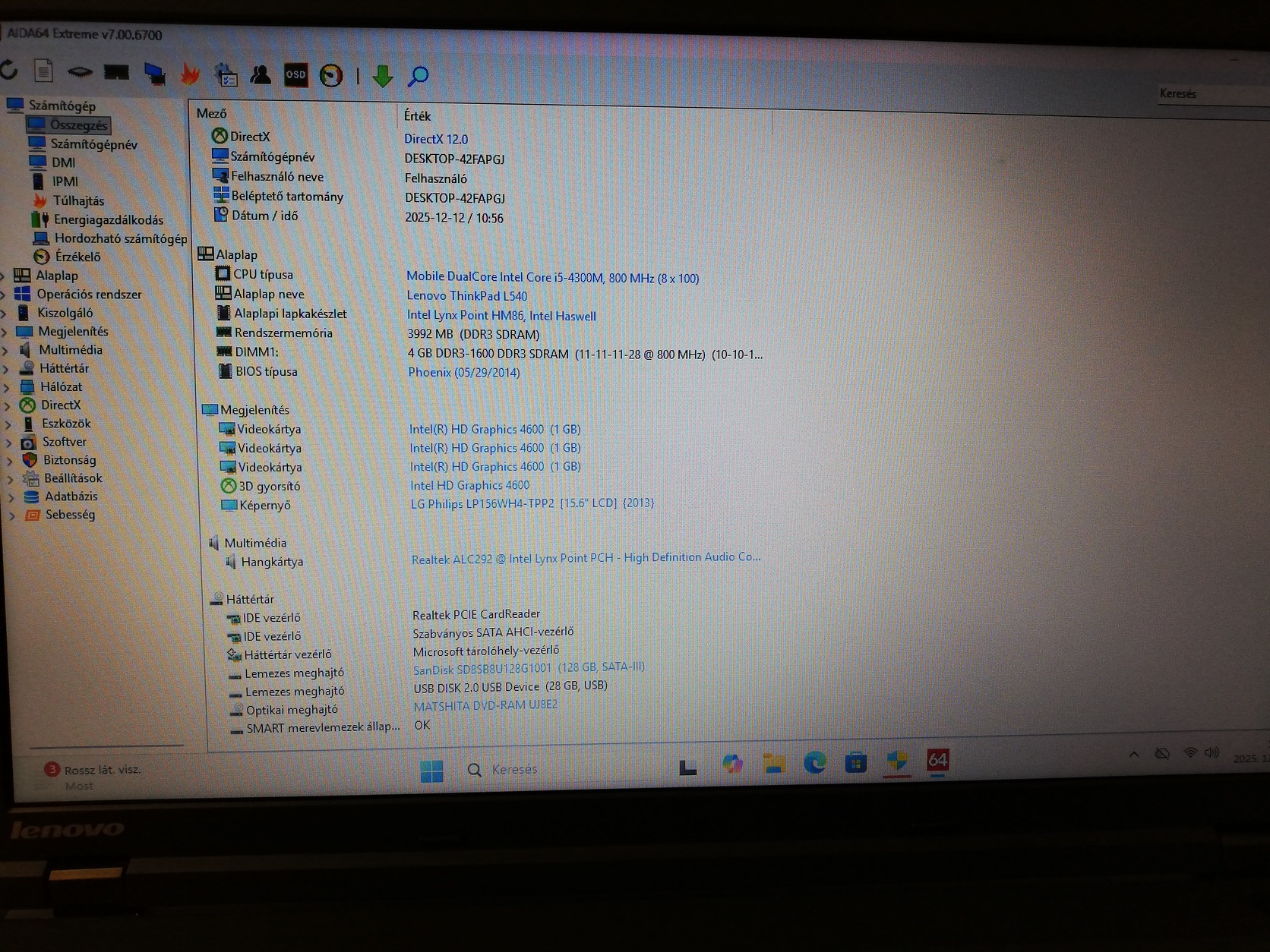Select the Adatbázis tree item

pos(61,496)
